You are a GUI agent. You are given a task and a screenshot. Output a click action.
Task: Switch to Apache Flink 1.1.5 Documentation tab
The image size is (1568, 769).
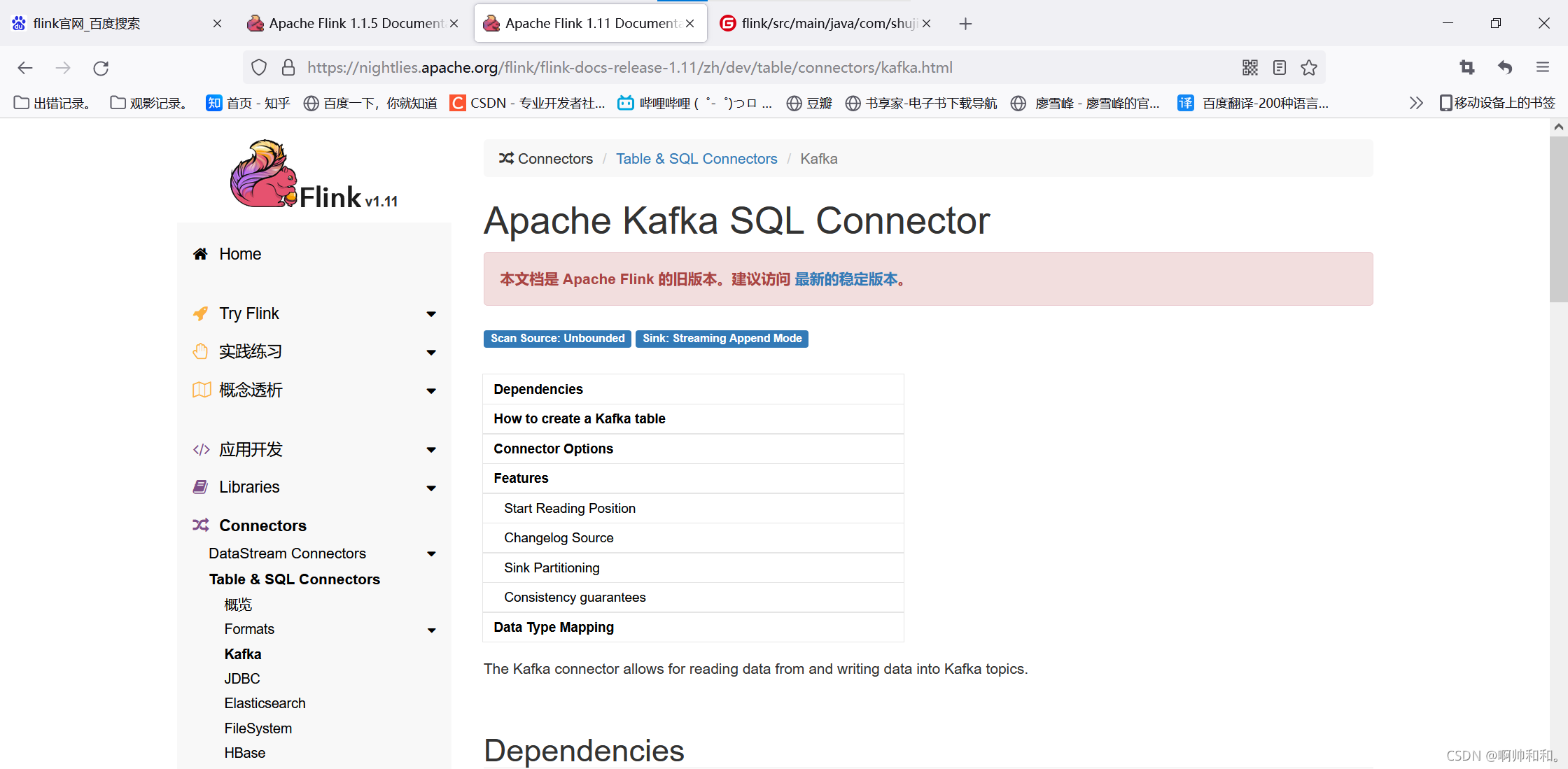tap(347, 24)
